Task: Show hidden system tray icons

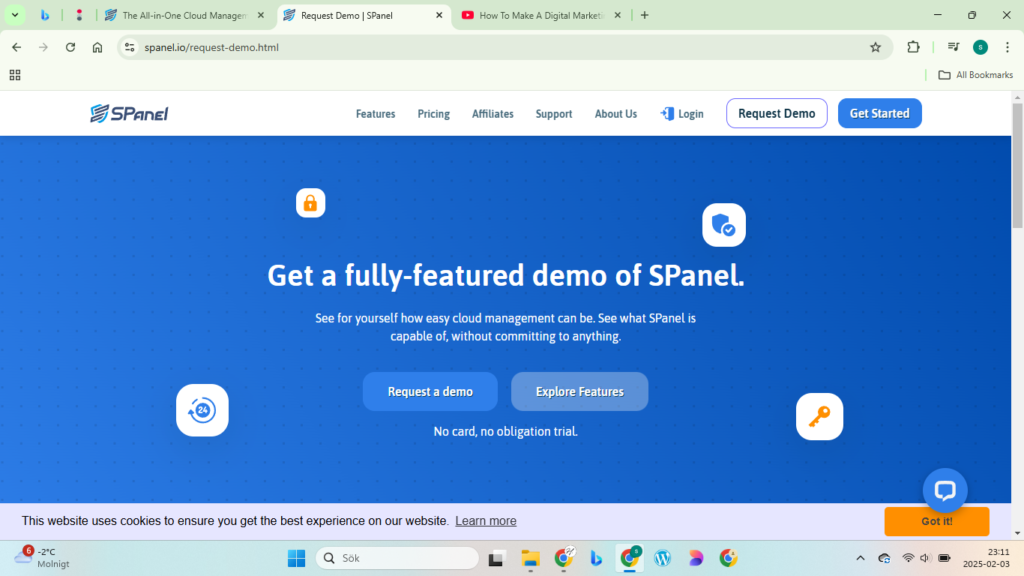Action: 860,558
